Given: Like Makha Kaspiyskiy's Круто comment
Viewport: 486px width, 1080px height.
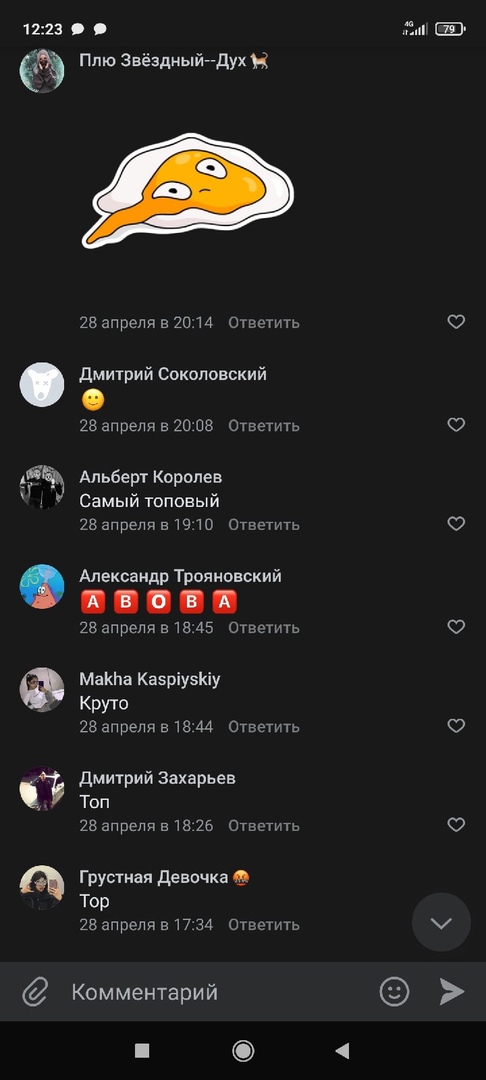Looking at the screenshot, I should coord(456,726).
